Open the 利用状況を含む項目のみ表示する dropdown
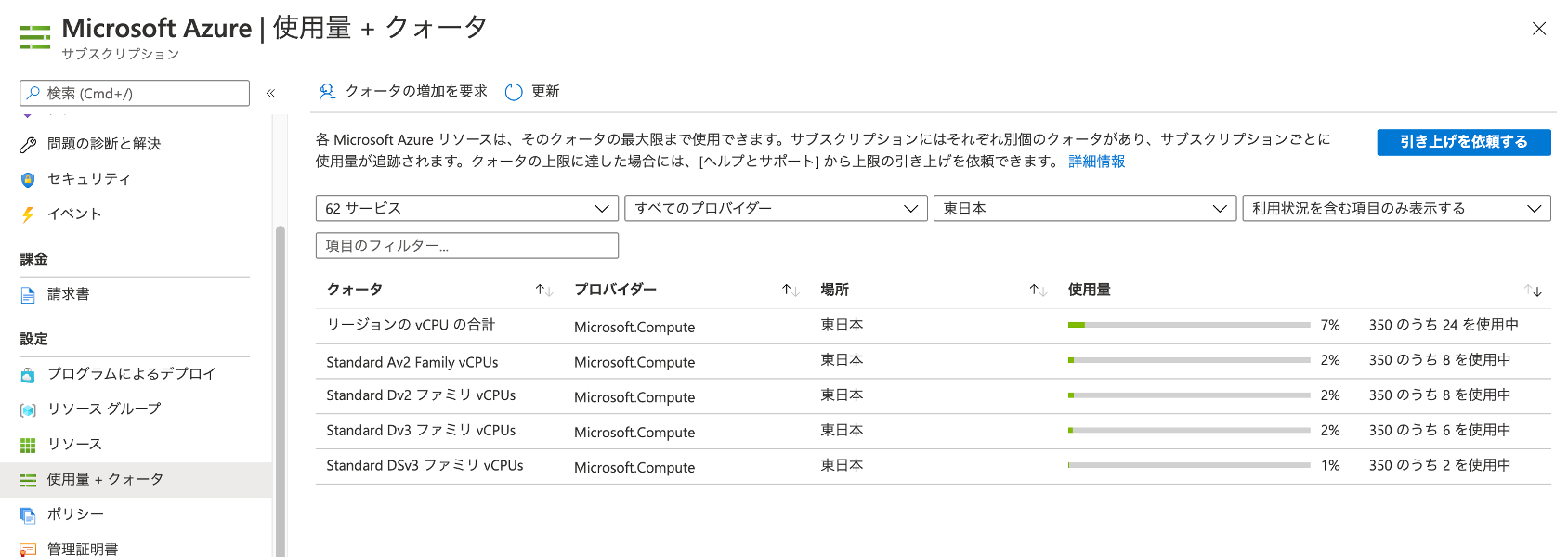This screenshot has width=1568, height=557. click(x=1397, y=209)
